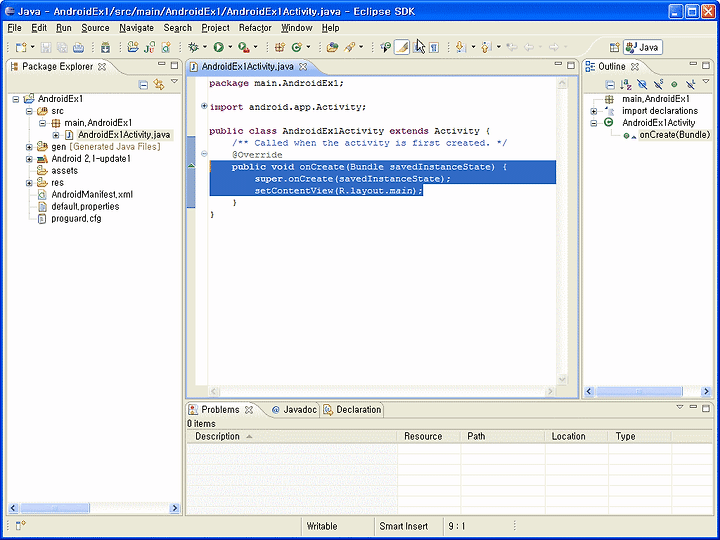Click the Next Annotation icon
Image resolution: width=720 pixels, height=540 pixels.
(x=461, y=47)
